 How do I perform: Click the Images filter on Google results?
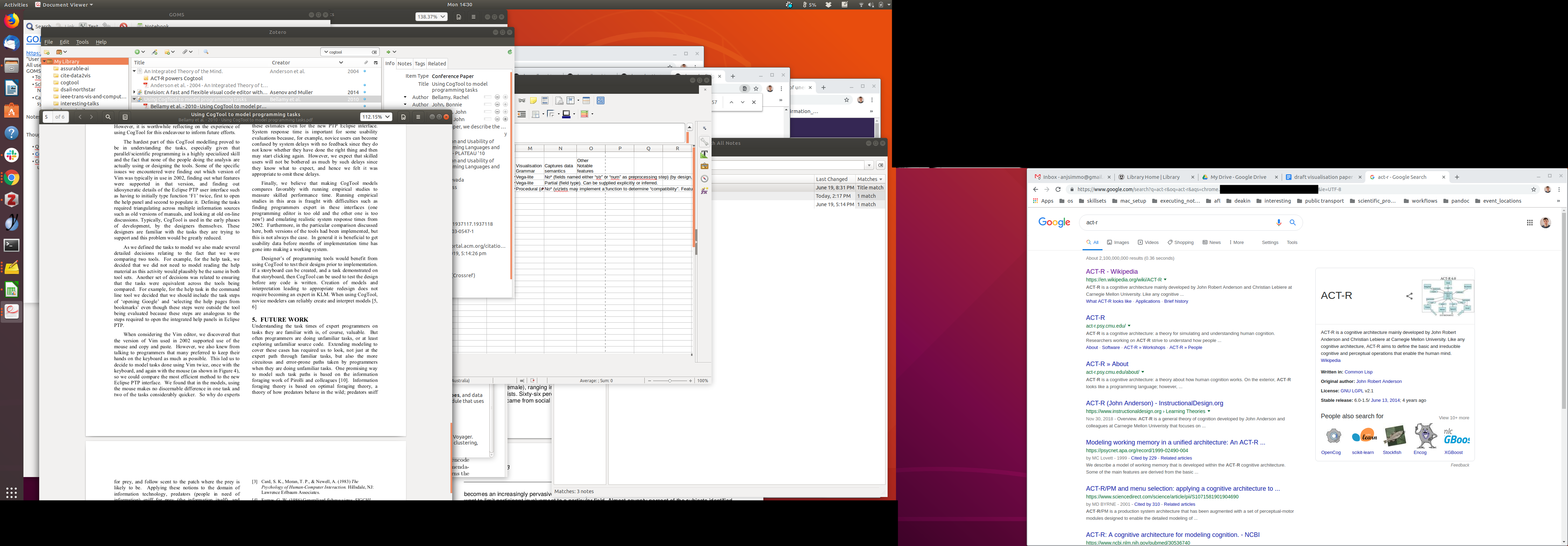(x=1118, y=242)
